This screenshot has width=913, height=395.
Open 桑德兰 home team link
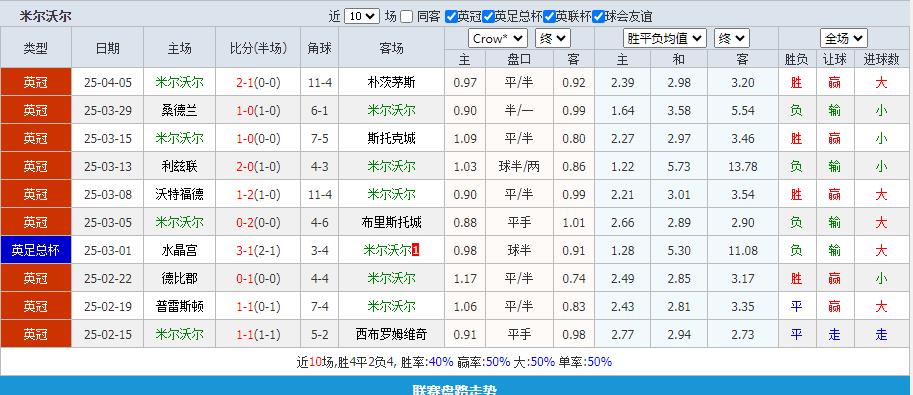coord(179,111)
